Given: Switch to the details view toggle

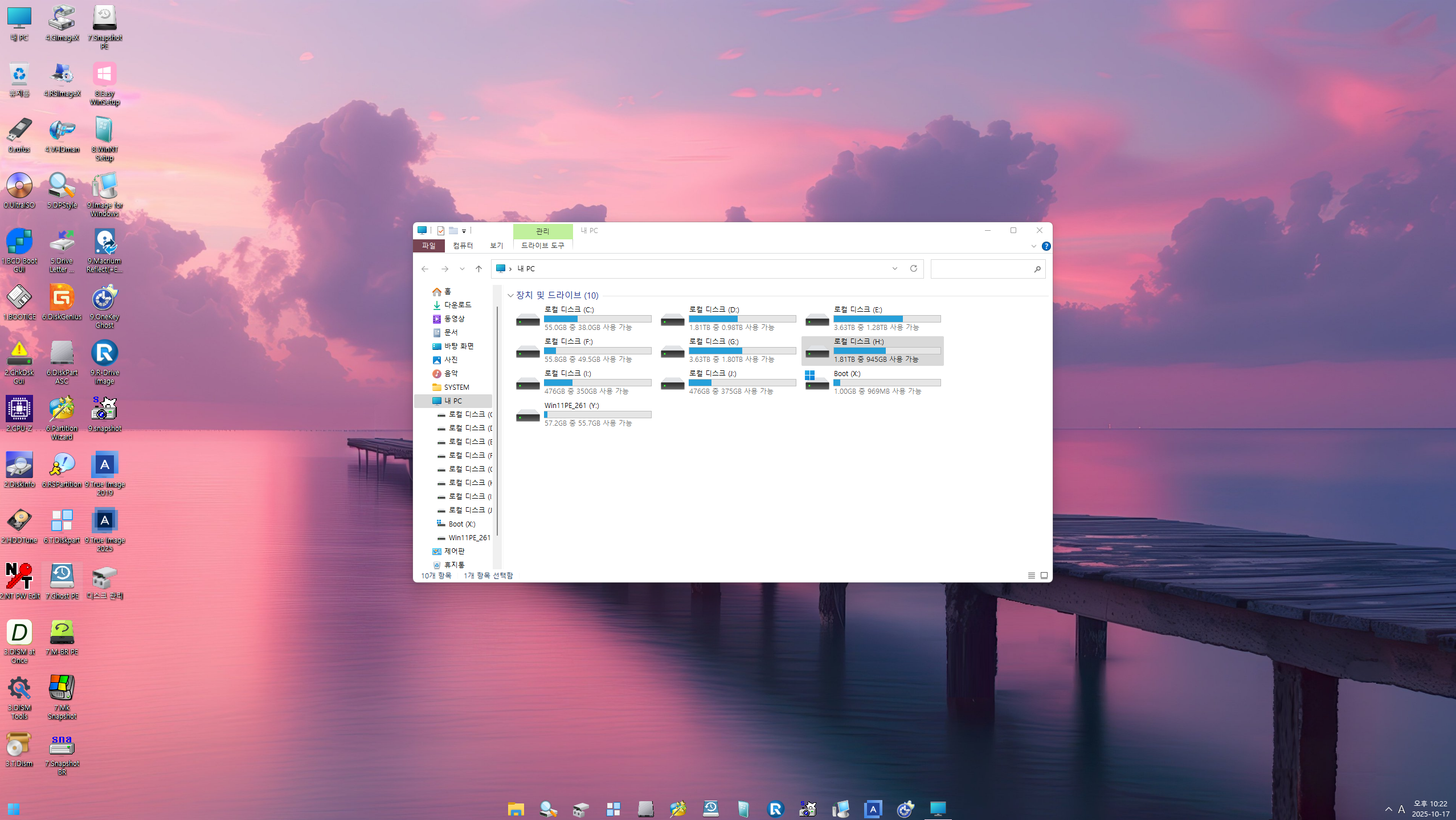Looking at the screenshot, I should [x=1031, y=576].
